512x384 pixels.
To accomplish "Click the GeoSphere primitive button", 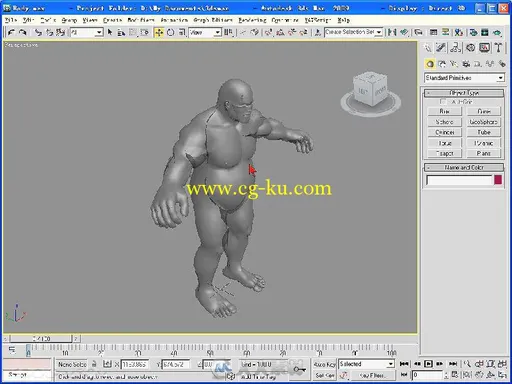I will (x=484, y=122).
